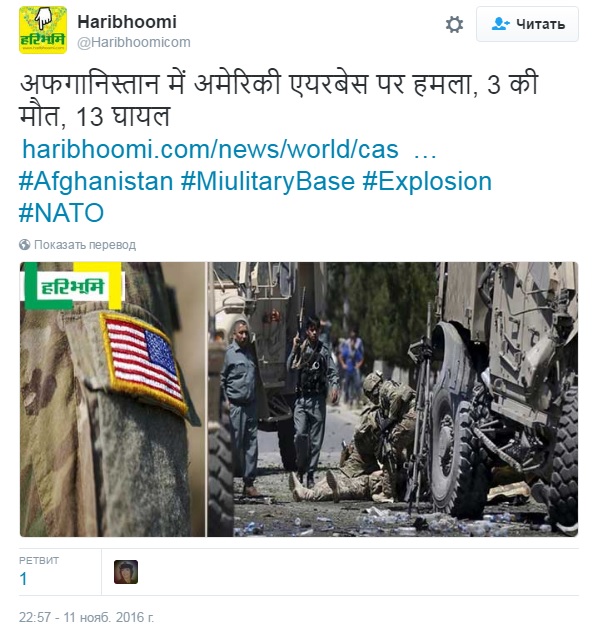602x626 pixels.
Task: Click the globe translate icon
Action: click(x=24, y=245)
